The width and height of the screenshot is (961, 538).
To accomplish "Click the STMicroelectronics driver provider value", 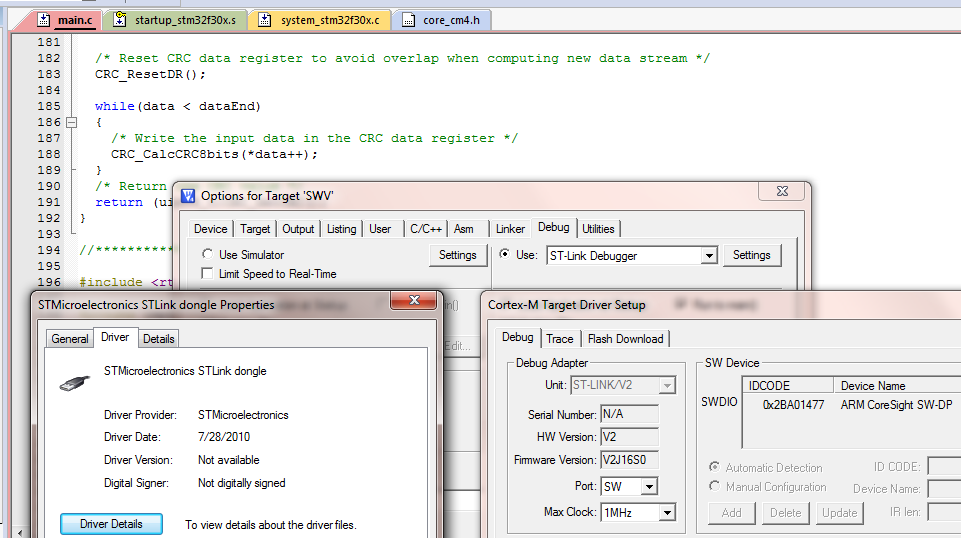I will click(x=243, y=415).
